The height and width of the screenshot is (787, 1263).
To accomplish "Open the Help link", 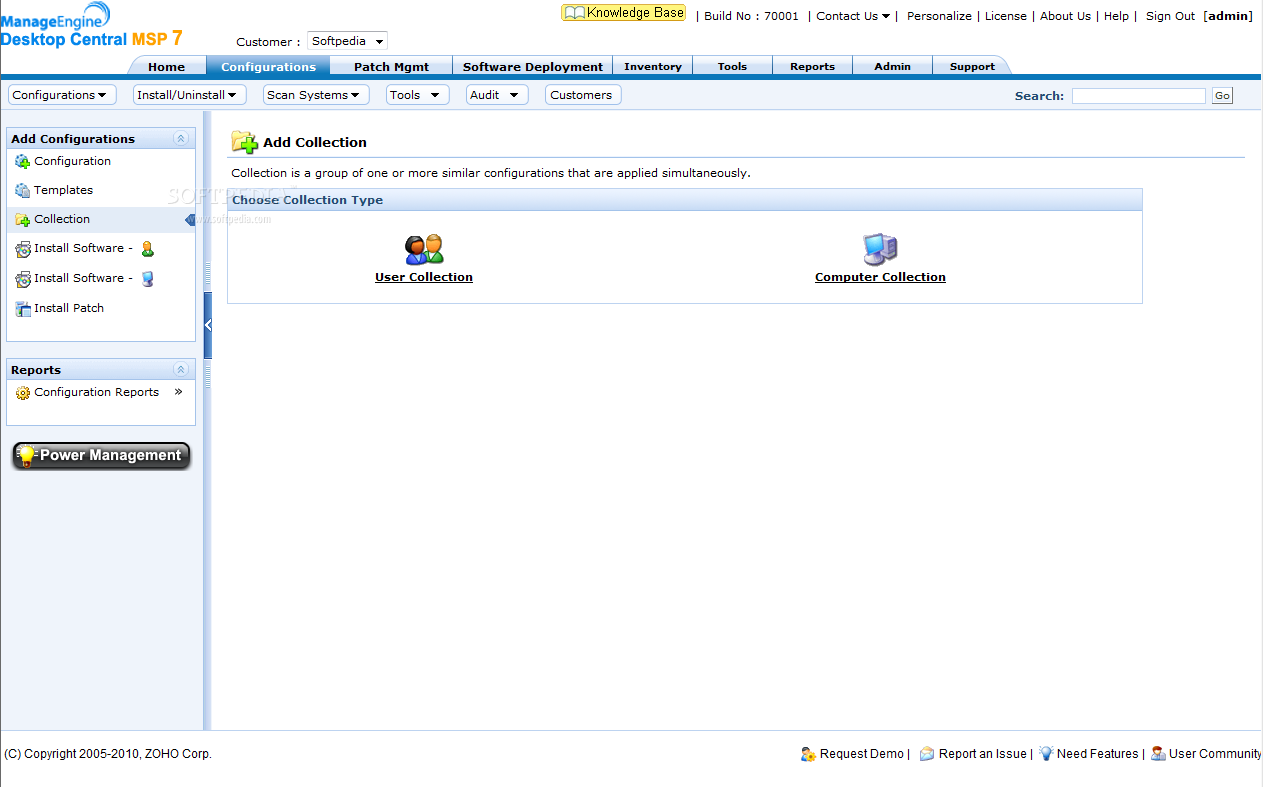I will (1116, 16).
